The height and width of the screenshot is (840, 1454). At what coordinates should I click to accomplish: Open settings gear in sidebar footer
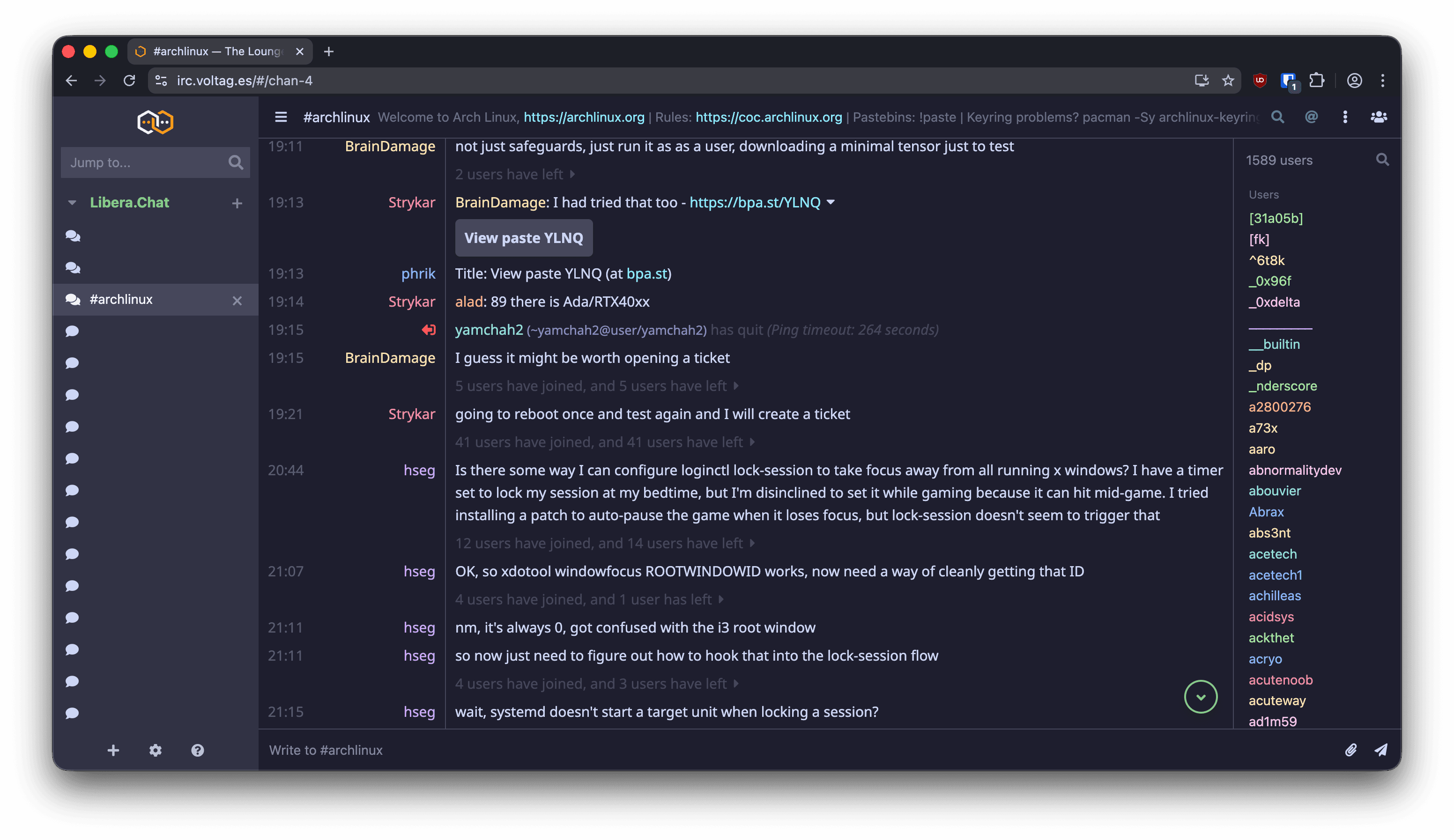tap(155, 750)
